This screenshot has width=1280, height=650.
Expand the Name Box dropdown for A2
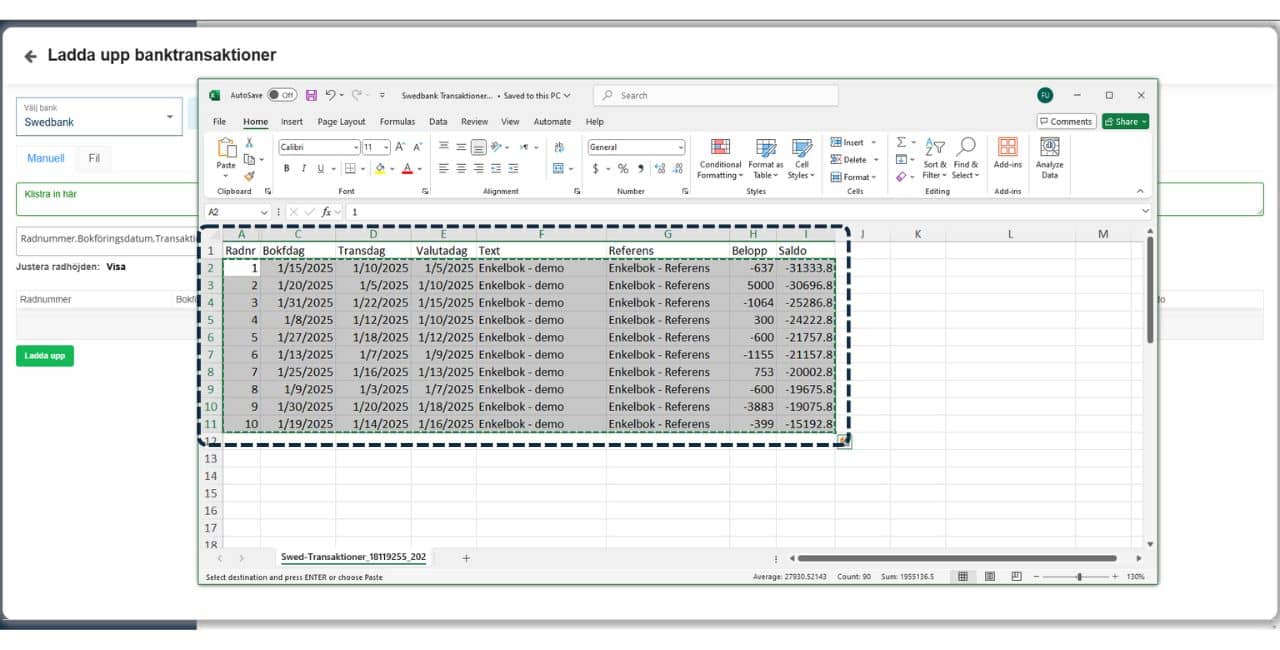coord(264,212)
